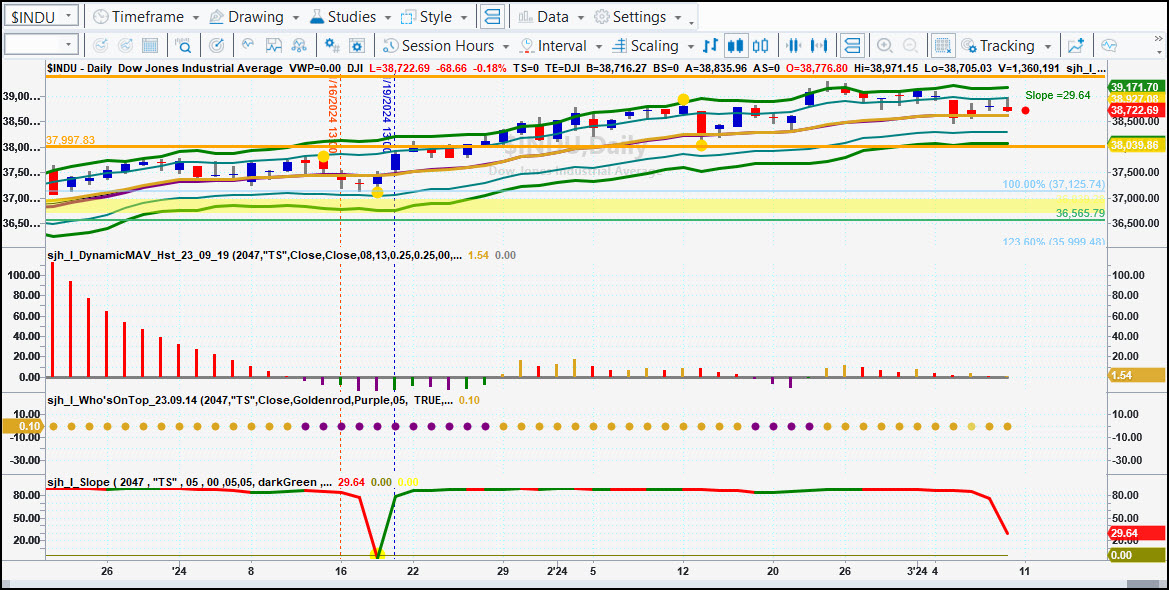Click the Interval clock icon
This screenshot has width=1169, height=590.
[527, 45]
